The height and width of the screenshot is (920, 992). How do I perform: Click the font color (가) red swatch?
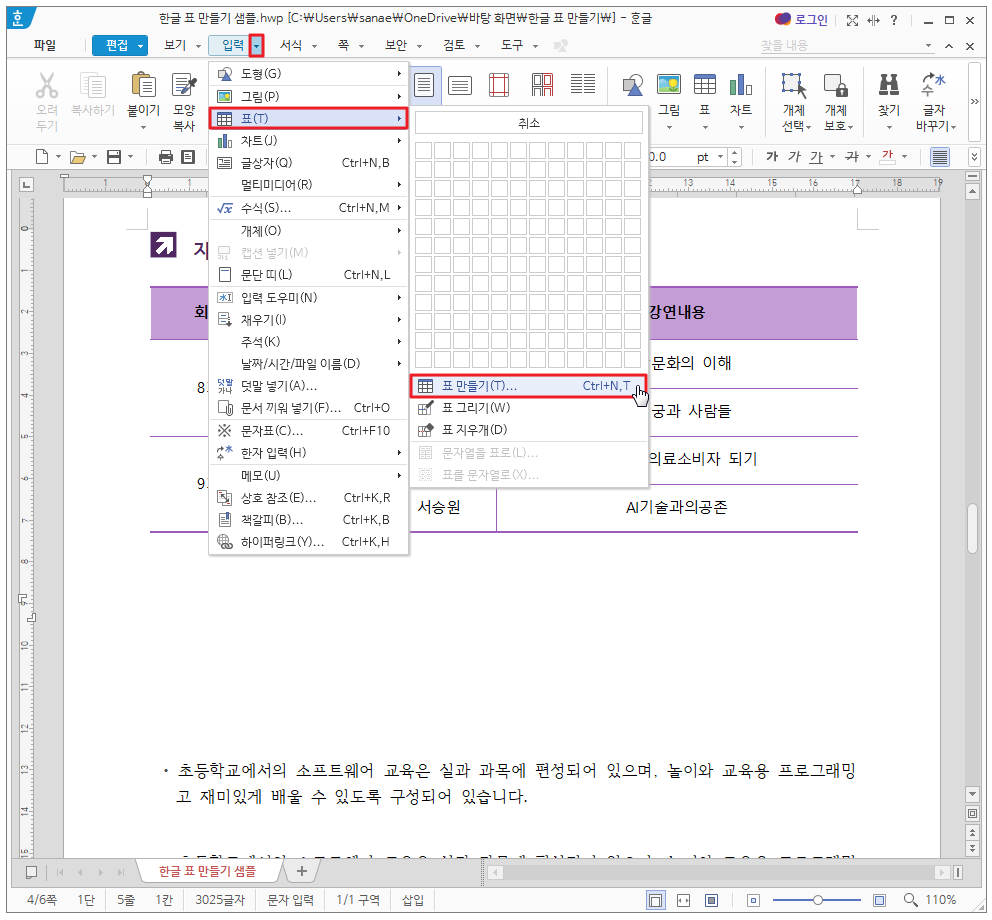[888, 156]
